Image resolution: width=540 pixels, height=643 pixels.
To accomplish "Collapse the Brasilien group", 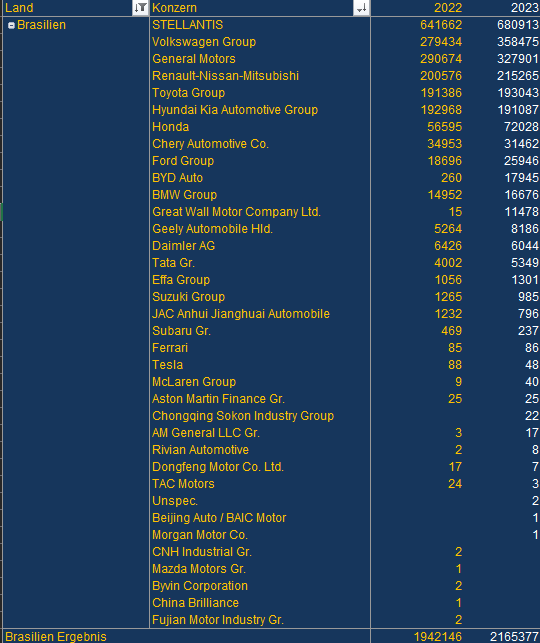I will point(11,25).
